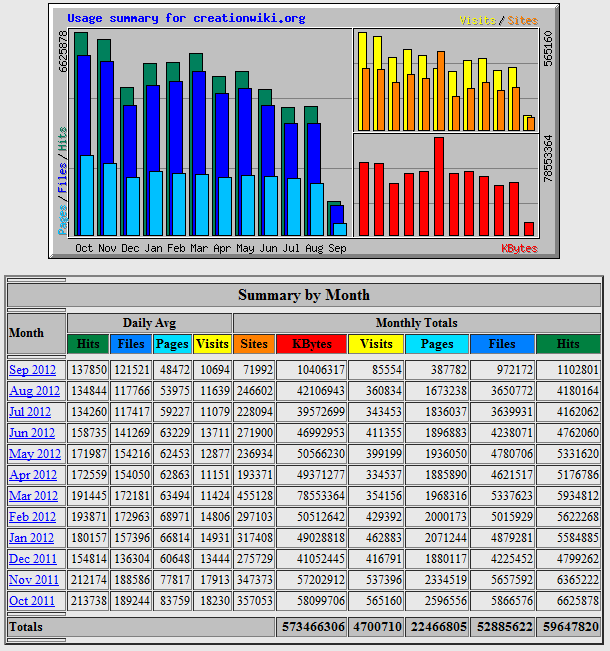
Task: Click the Totals row label
Action: pos(28,626)
